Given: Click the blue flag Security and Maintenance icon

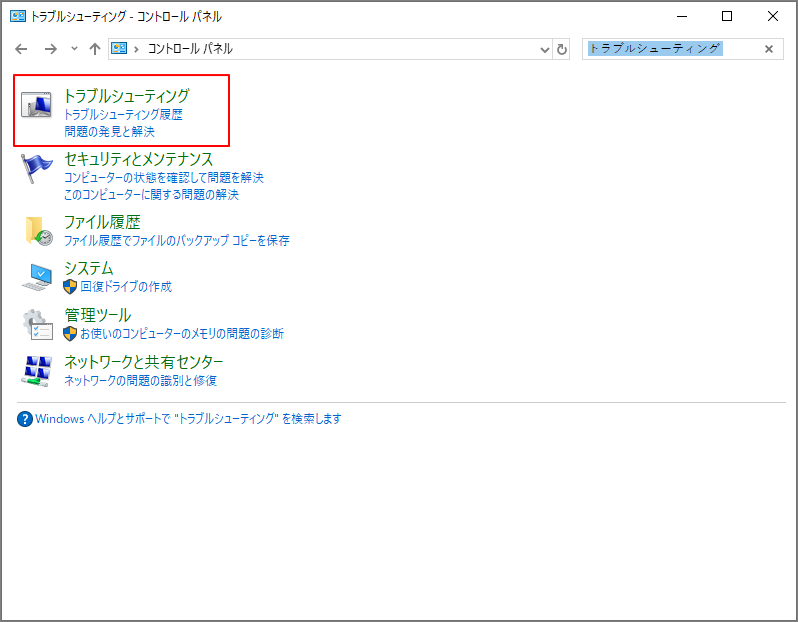Looking at the screenshot, I should 36,168.
